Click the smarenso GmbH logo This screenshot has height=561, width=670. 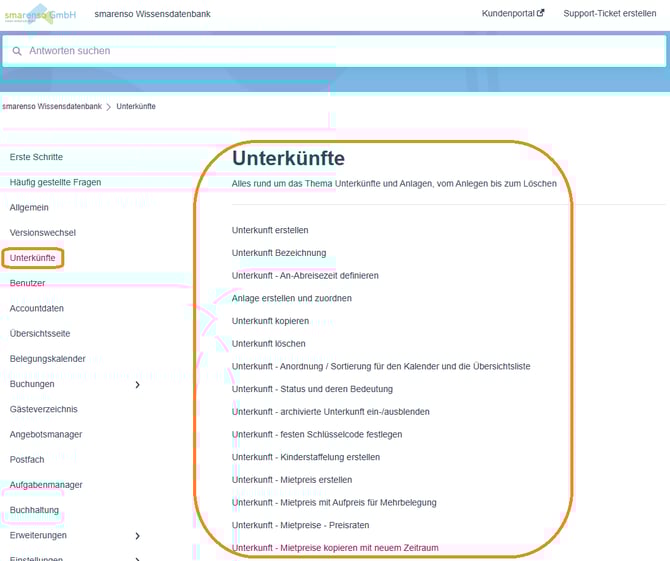click(x=40, y=14)
